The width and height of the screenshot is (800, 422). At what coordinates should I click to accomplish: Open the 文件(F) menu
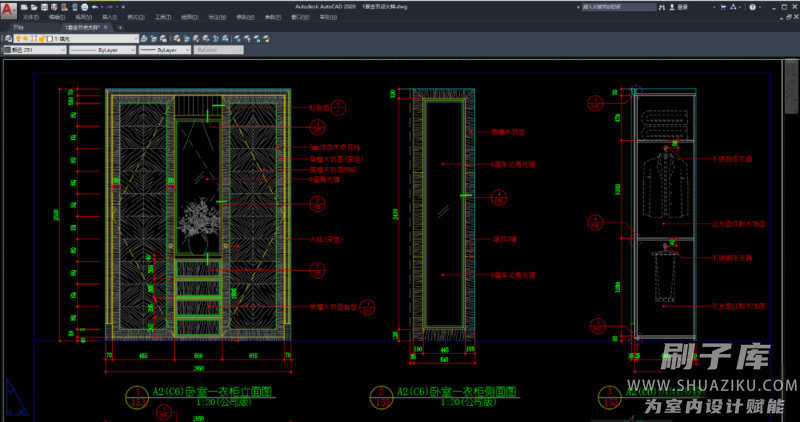(x=31, y=17)
